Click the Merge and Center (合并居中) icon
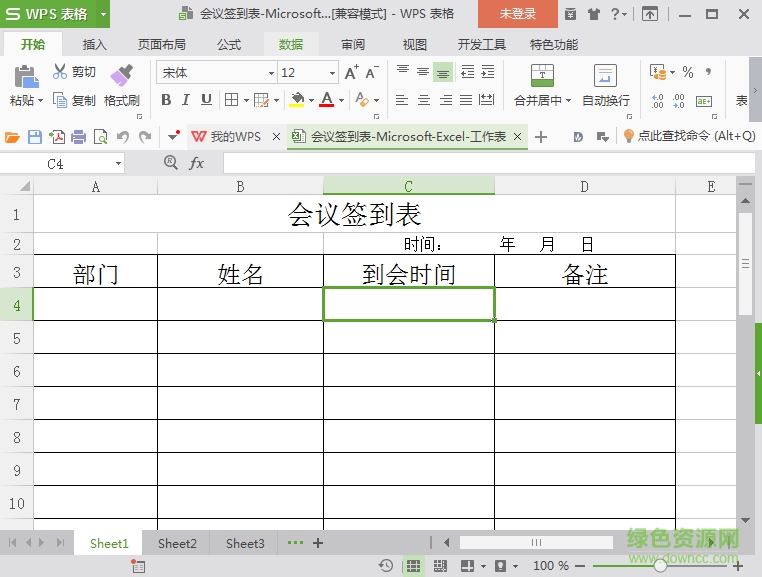This screenshot has width=762, height=577. (x=541, y=76)
